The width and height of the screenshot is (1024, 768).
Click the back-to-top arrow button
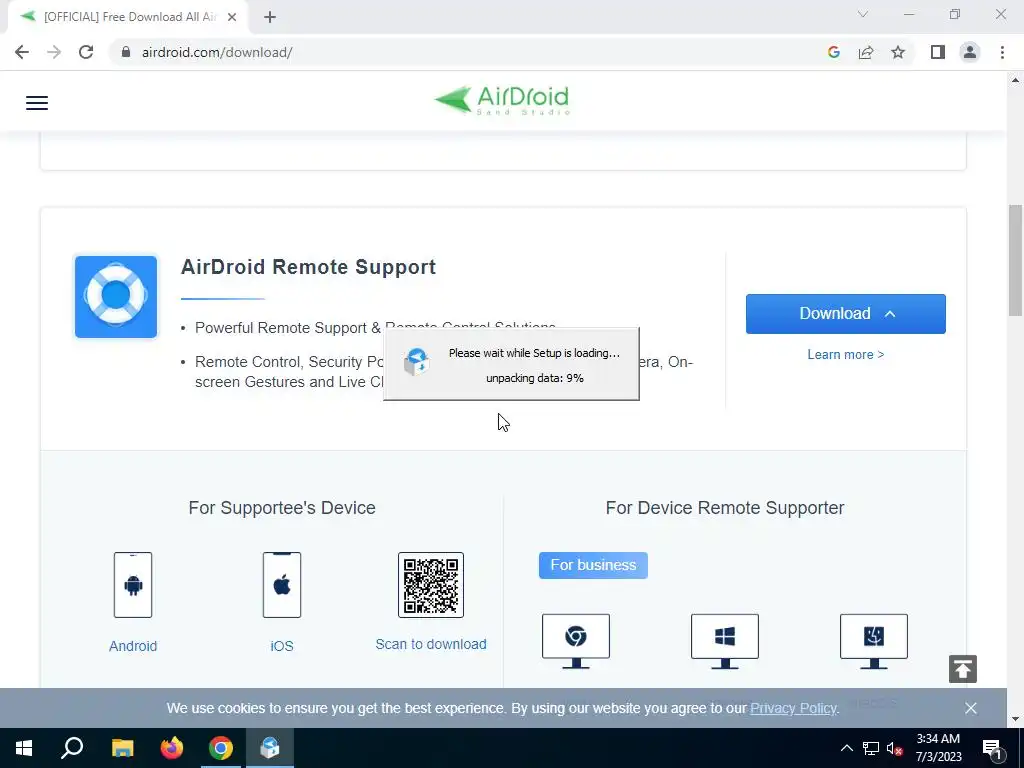point(963,669)
